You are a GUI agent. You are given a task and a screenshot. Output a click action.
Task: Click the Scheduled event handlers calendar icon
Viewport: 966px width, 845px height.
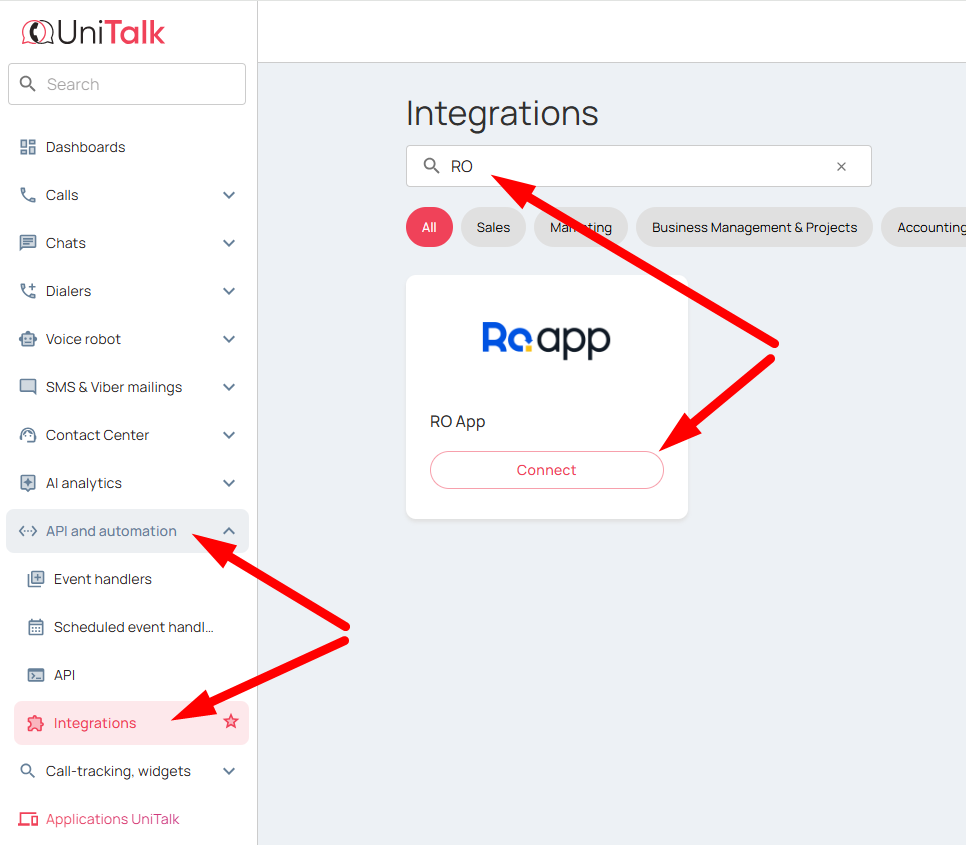36,627
